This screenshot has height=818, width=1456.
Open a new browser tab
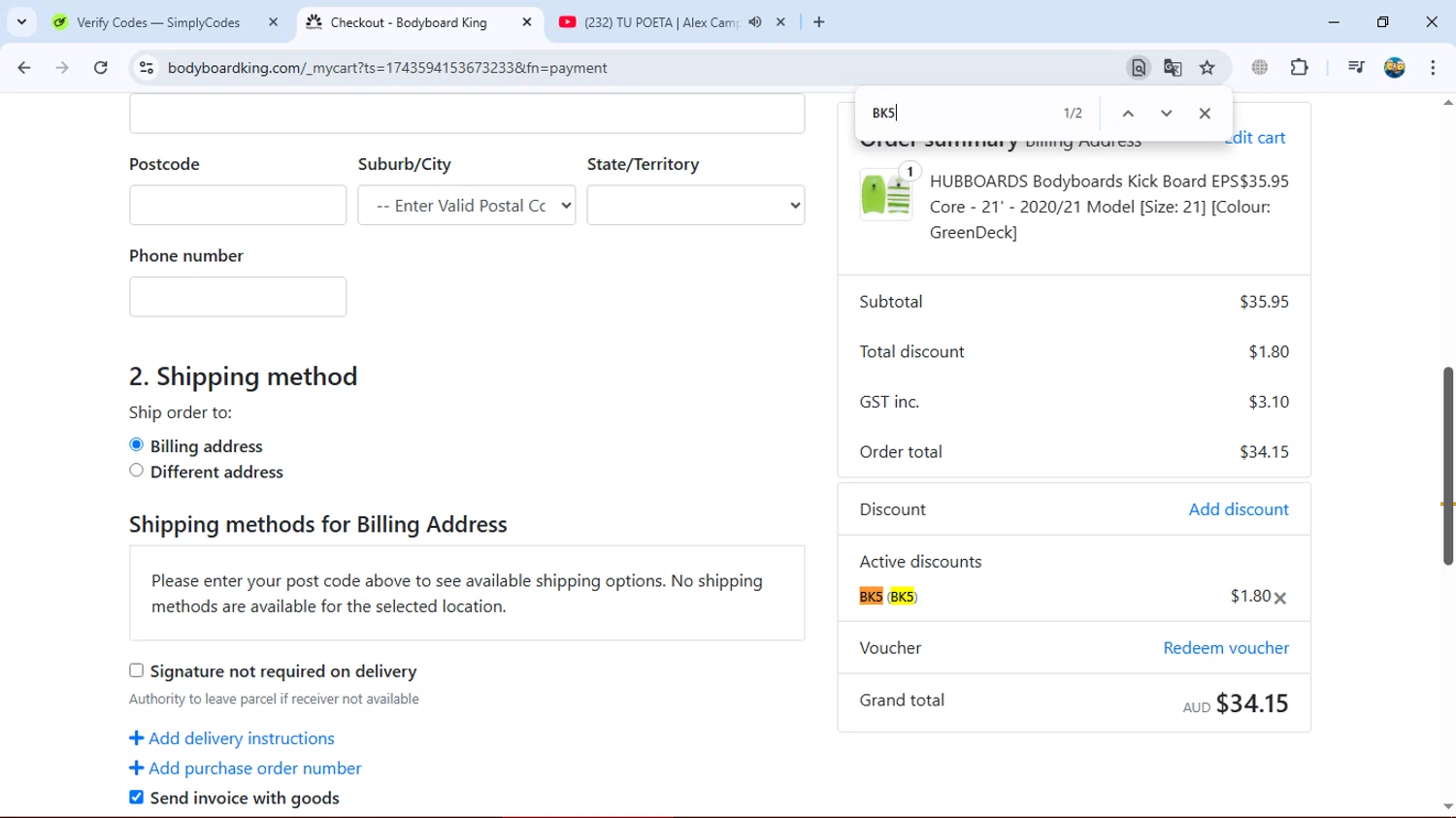[819, 22]
